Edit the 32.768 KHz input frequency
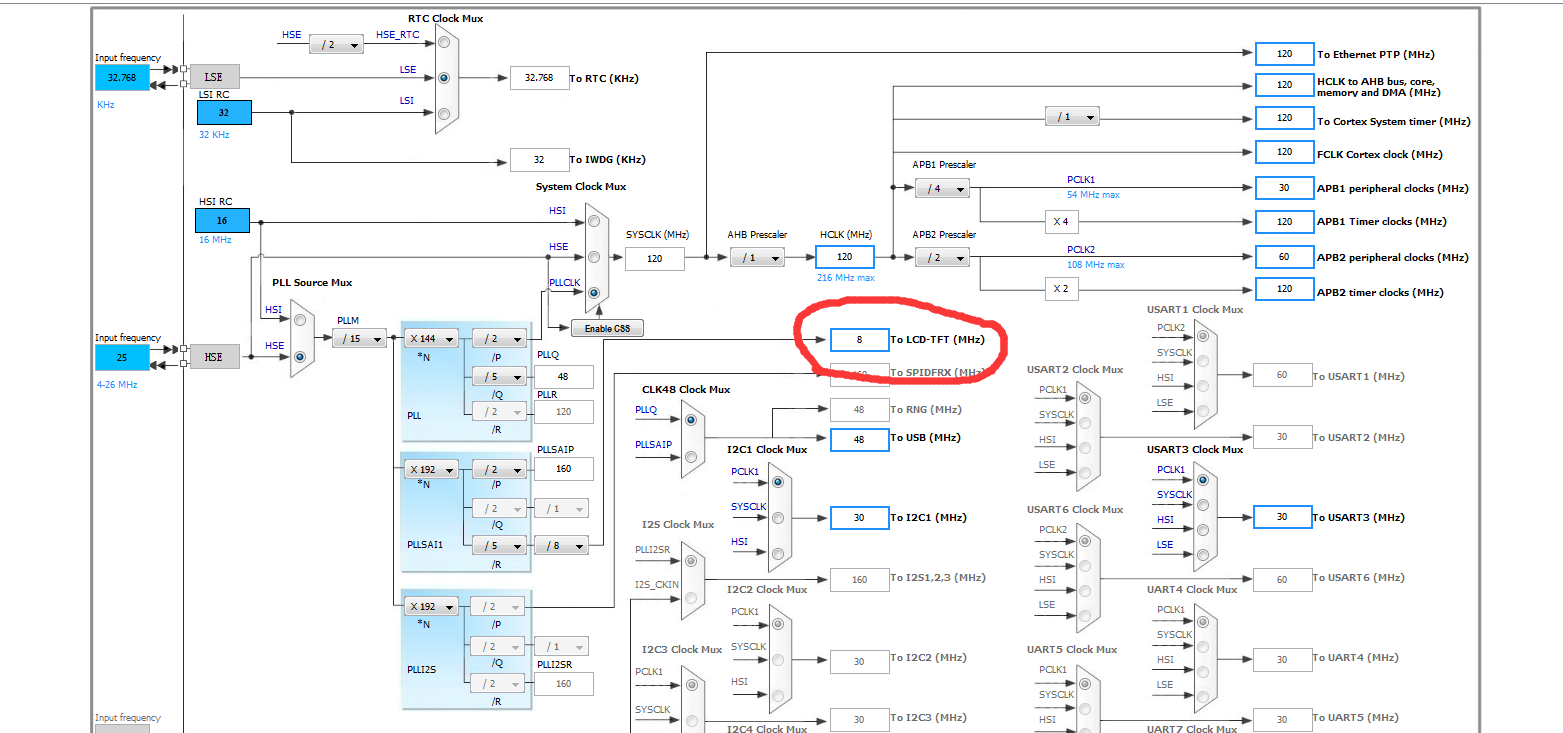Image resolution: width=1563 pixels, height=733 pixels. tap(122, 77)
